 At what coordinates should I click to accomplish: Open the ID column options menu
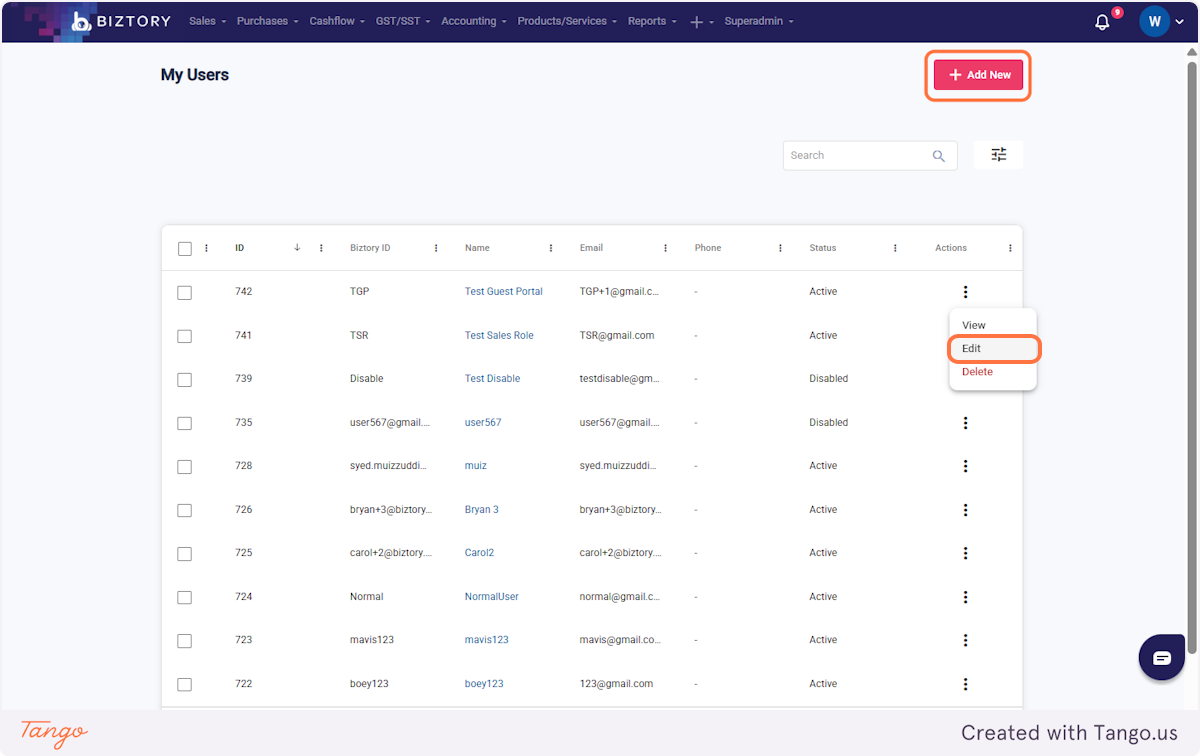click(x=321, y=248)
